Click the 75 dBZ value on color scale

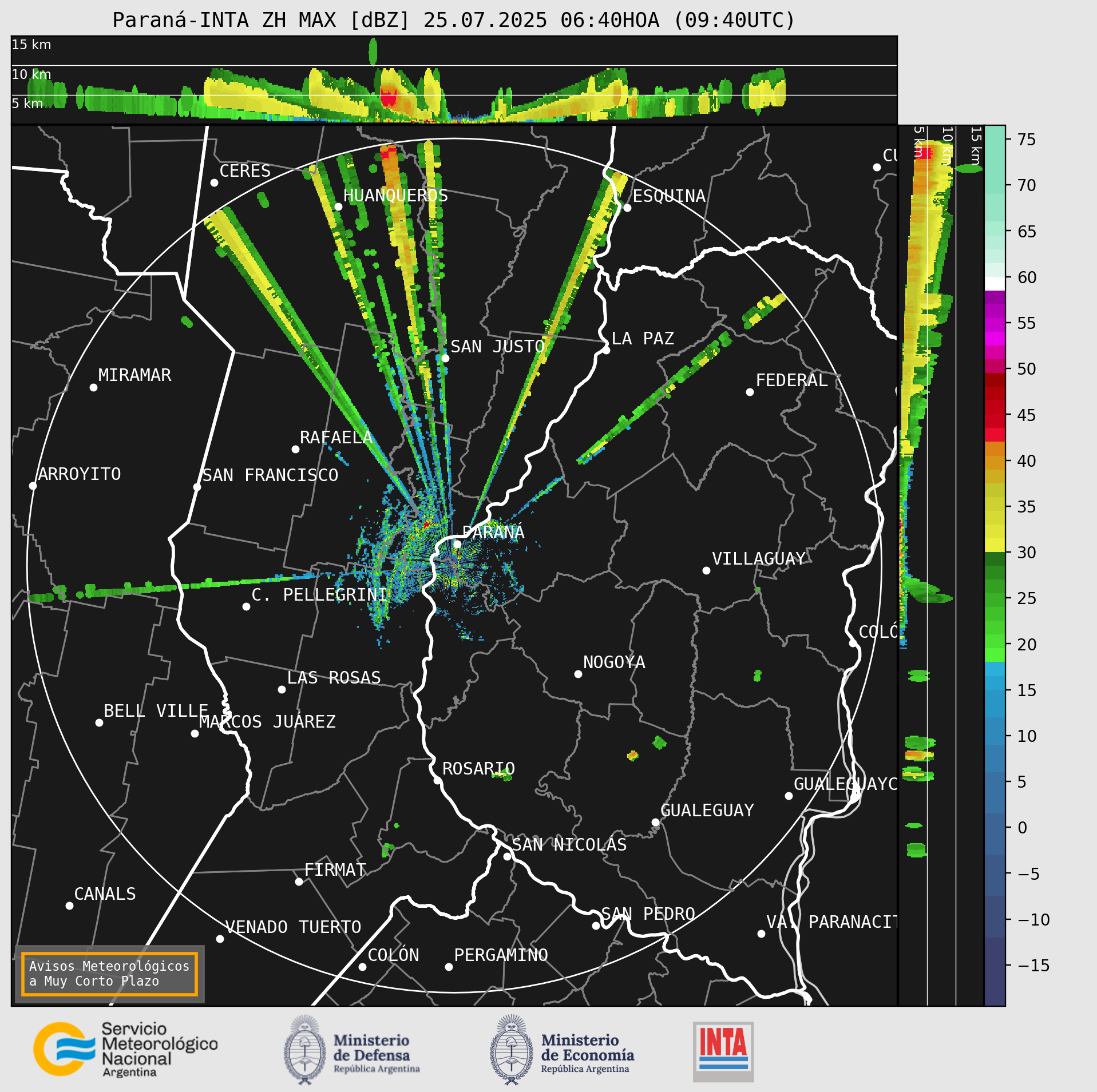1027,140
